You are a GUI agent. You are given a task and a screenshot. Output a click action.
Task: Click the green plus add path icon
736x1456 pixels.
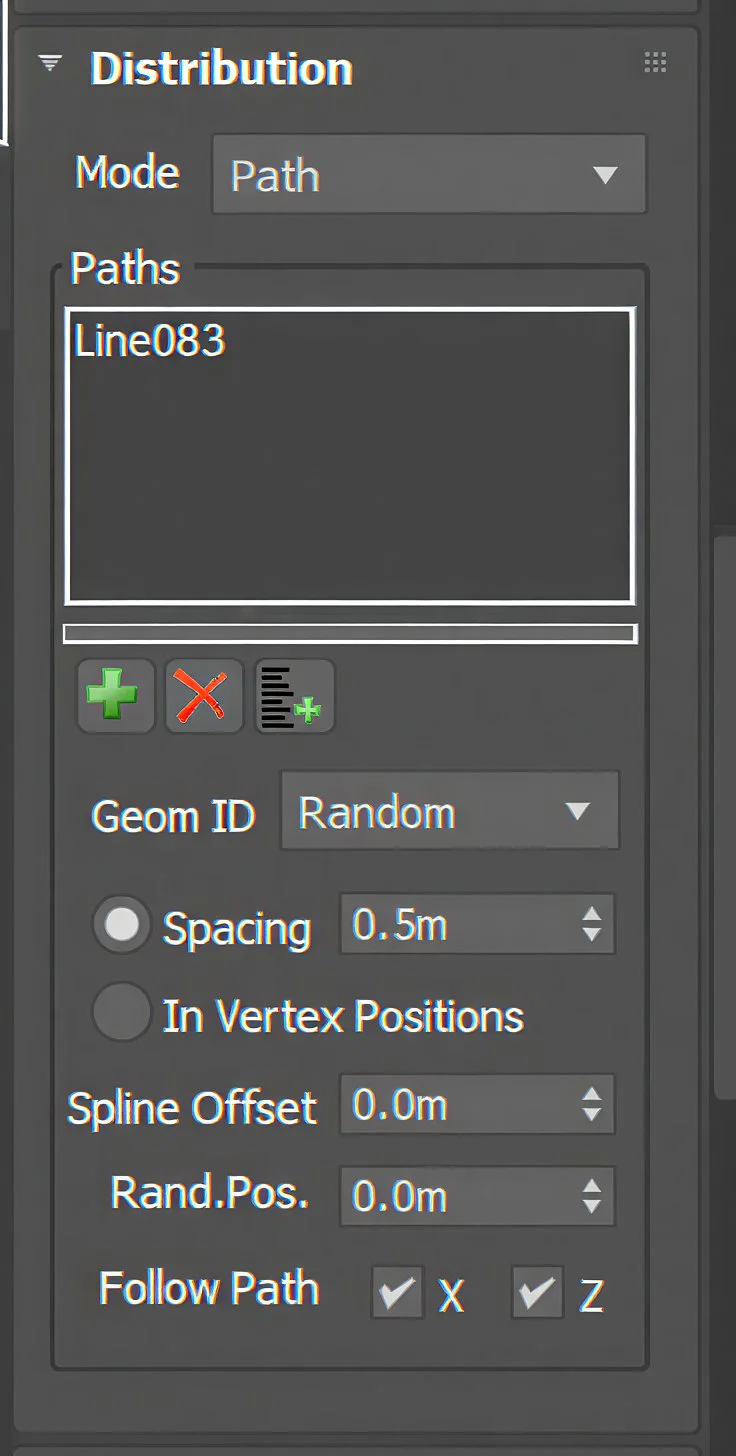click(115, 696)
